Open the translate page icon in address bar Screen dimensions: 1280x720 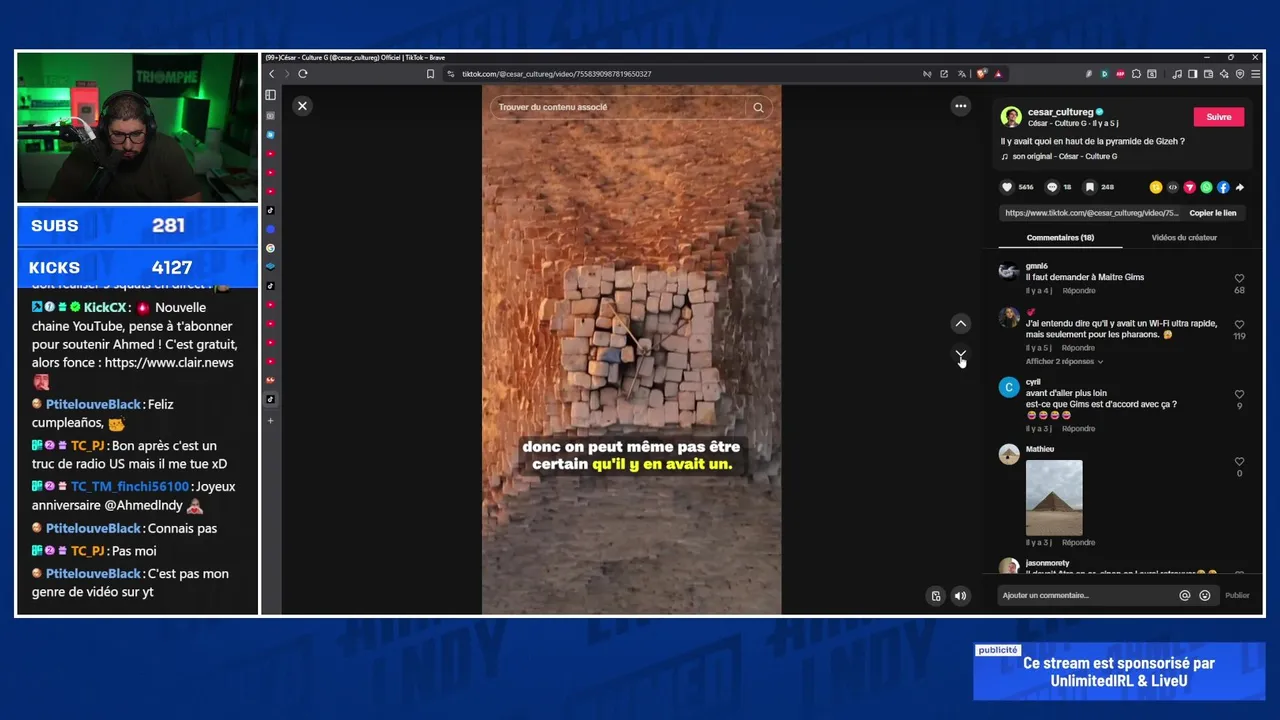[x=962, y=74]
